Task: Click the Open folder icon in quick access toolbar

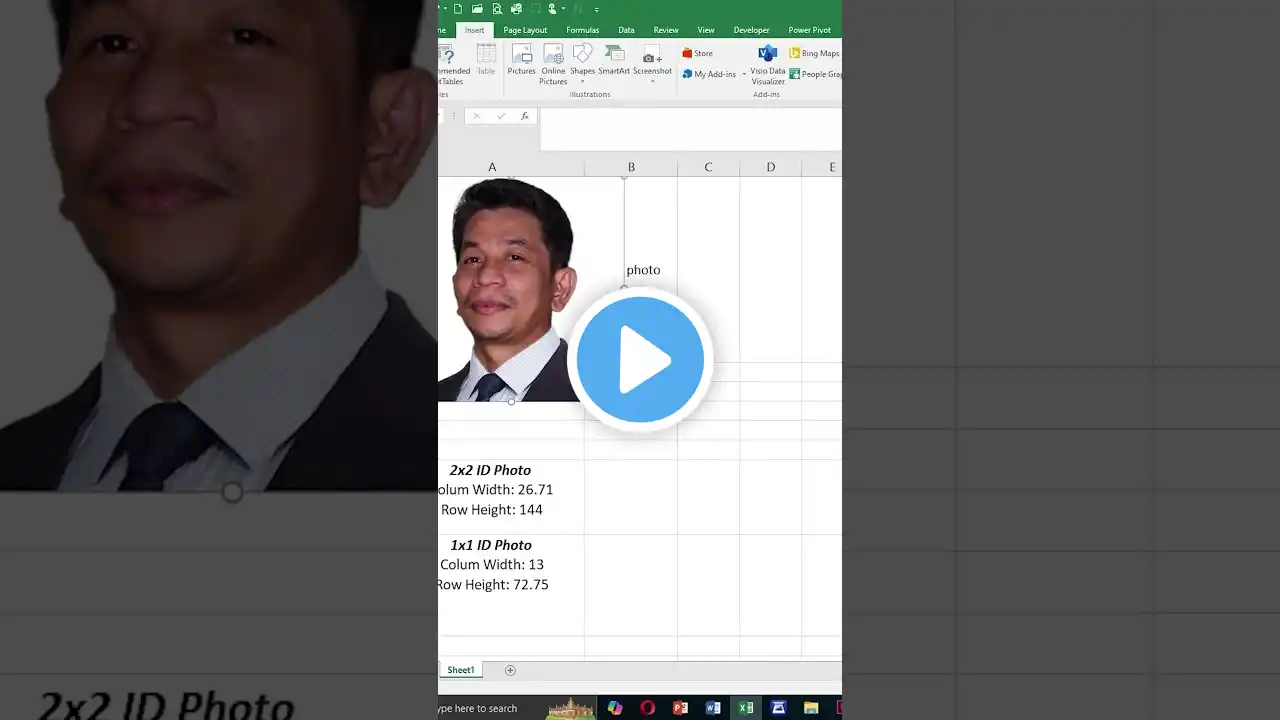Action: coord(478,9)
